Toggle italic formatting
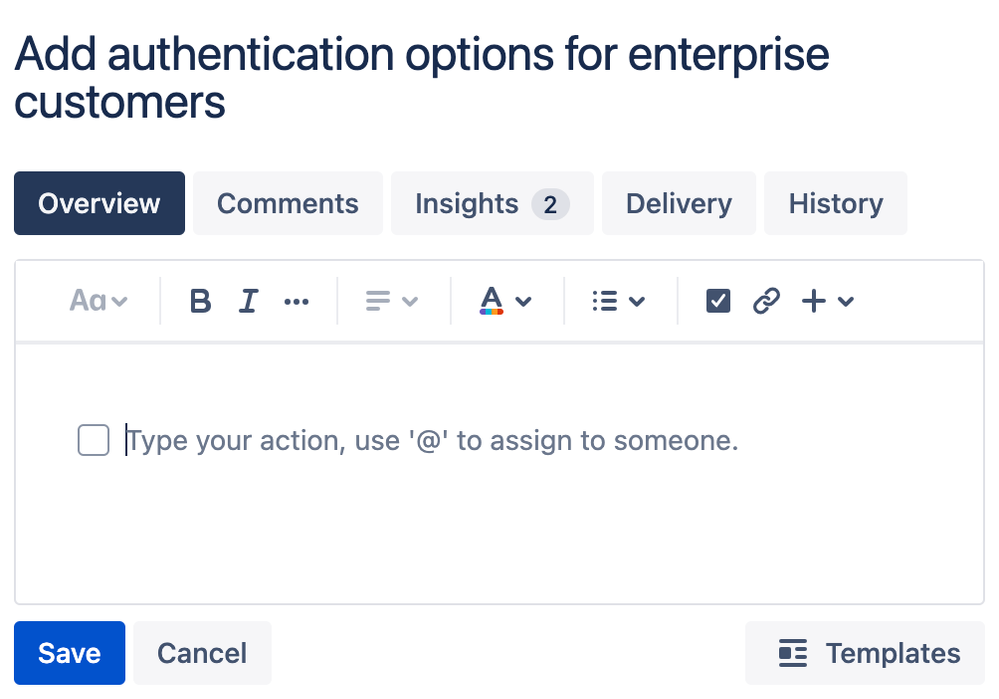The image size is (999, 699). (x=248, y=300)
